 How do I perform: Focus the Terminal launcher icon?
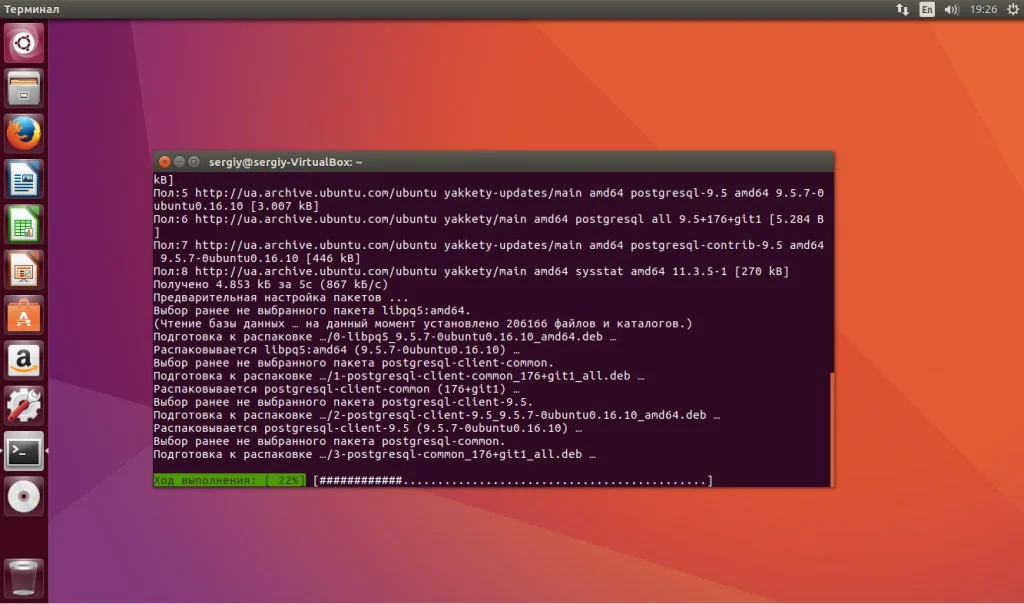click(x=24, y=451)
